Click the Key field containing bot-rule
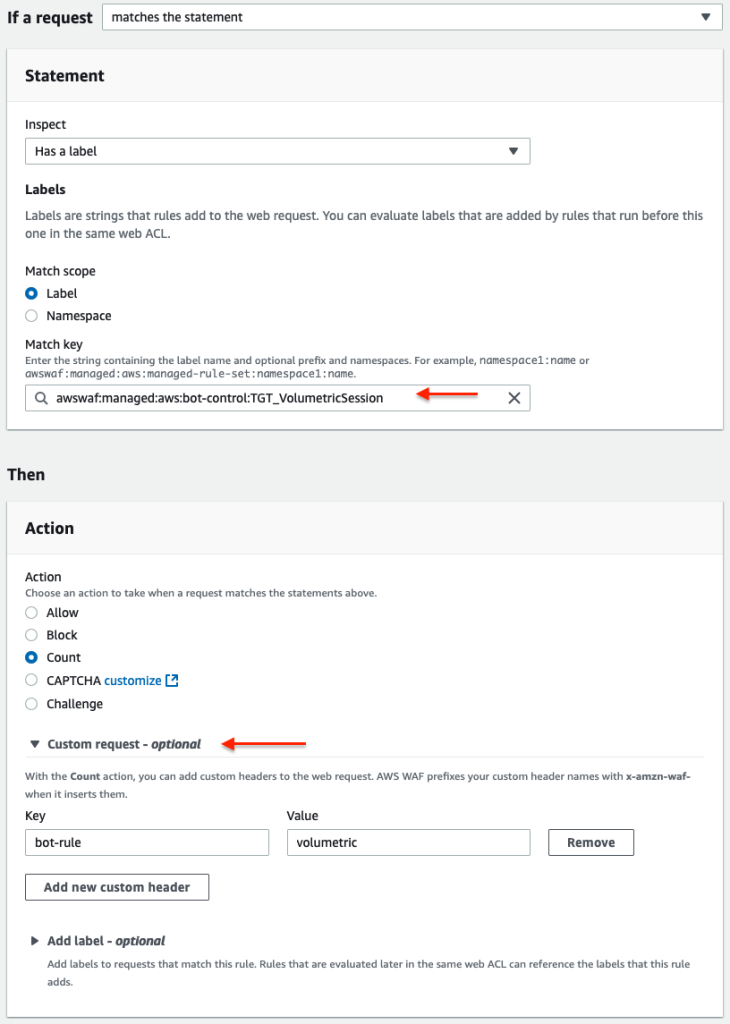Image resolution: width=730 pixels, height=1024 pixels. click(146, 842)
